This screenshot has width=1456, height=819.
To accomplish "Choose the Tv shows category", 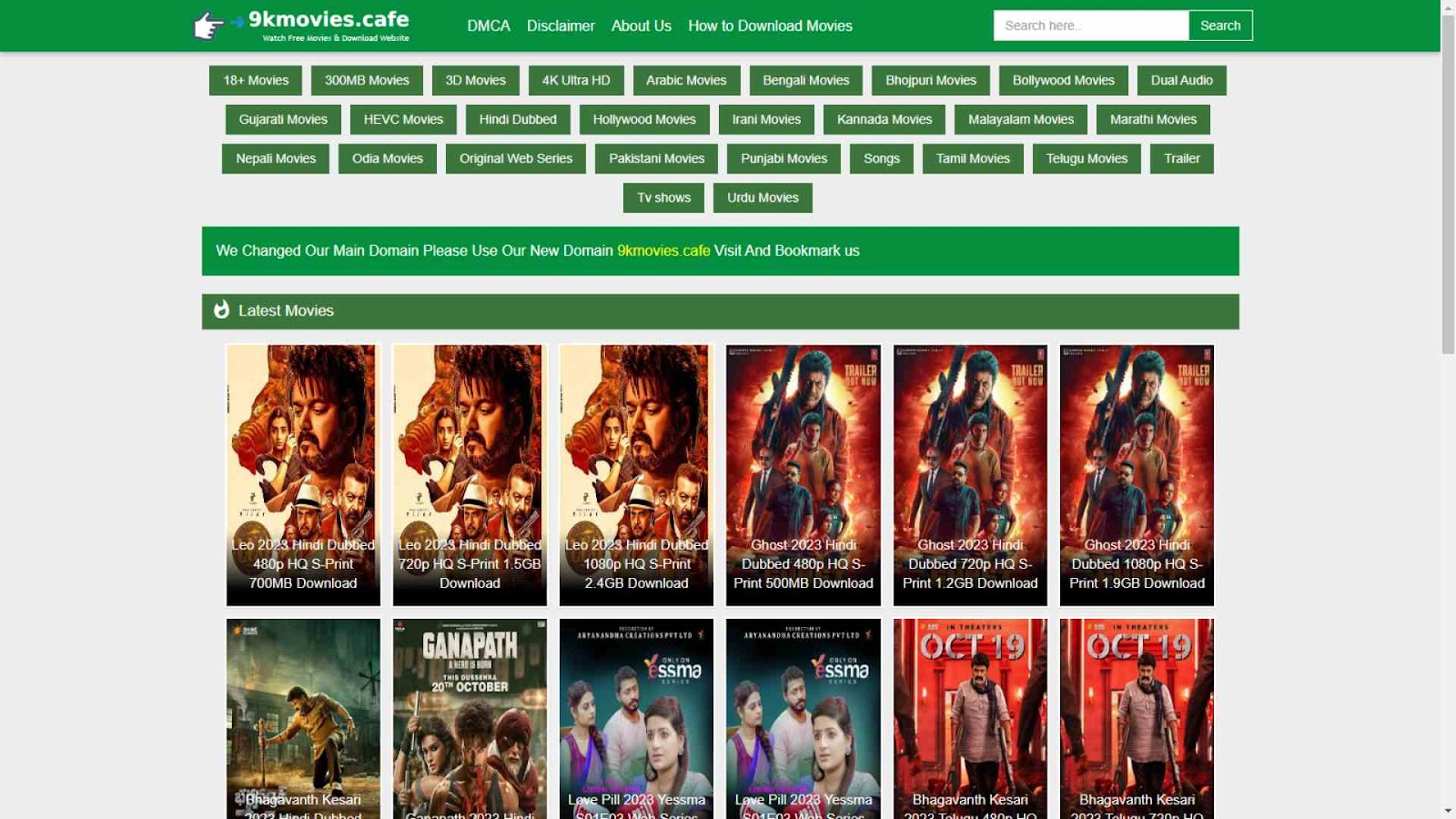I will (x=663, y=197).
